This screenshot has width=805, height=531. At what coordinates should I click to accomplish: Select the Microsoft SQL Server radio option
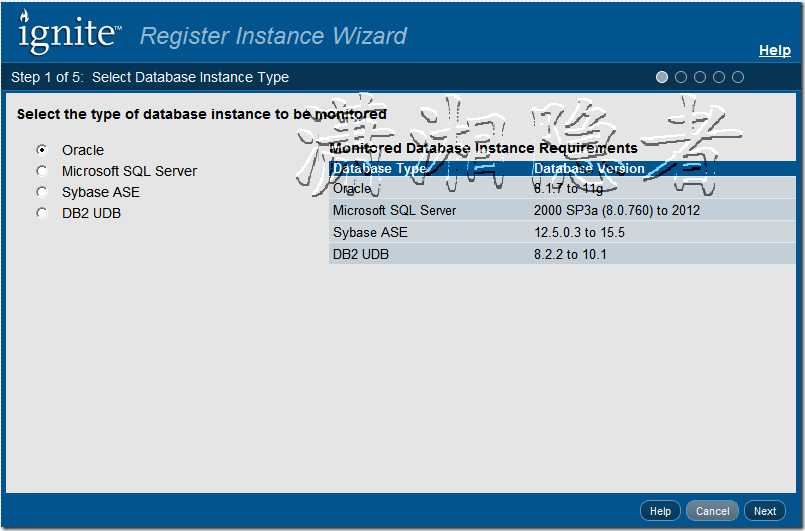coord(42,170)
